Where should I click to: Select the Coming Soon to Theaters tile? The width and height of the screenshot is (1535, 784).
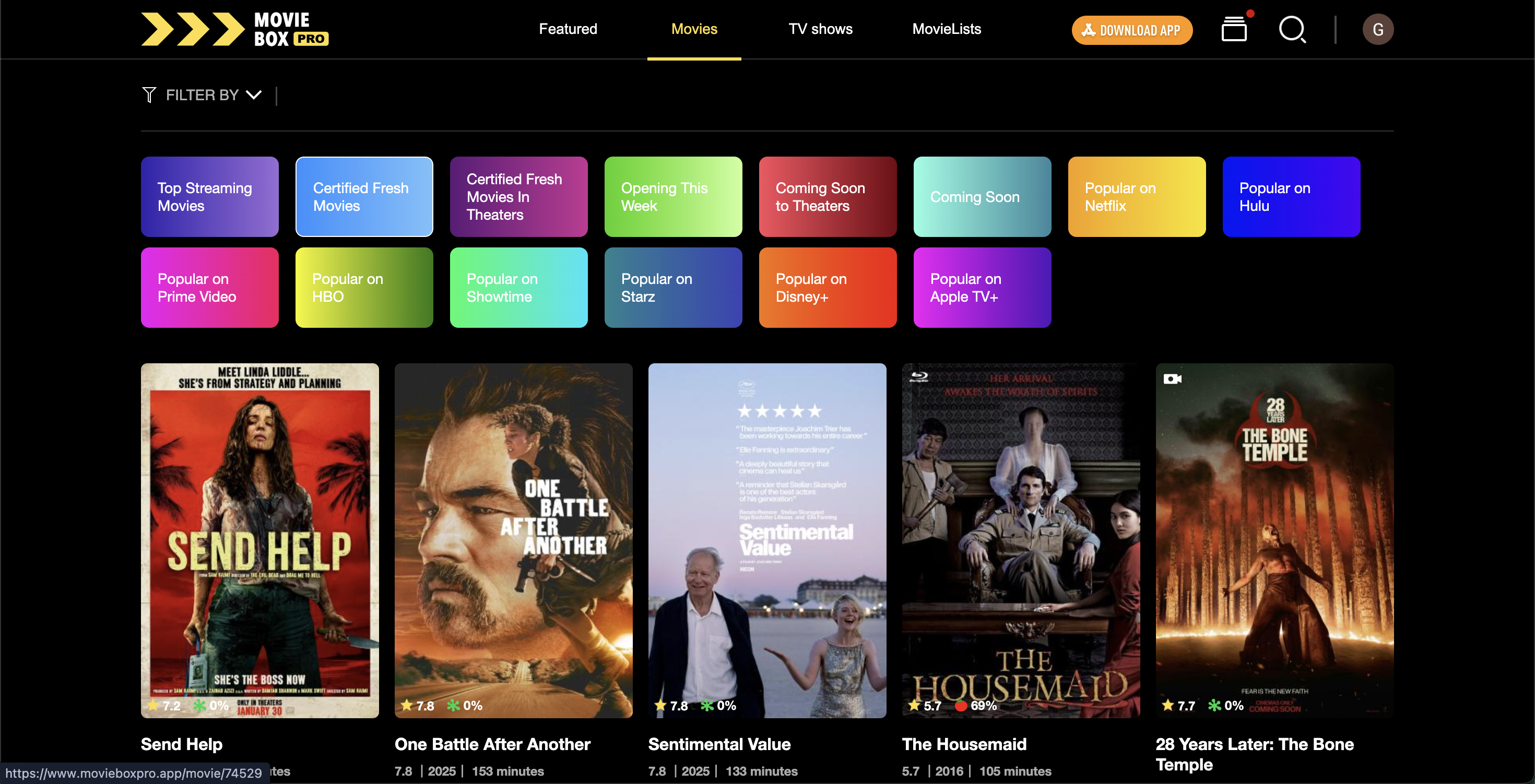click(827, 197)
